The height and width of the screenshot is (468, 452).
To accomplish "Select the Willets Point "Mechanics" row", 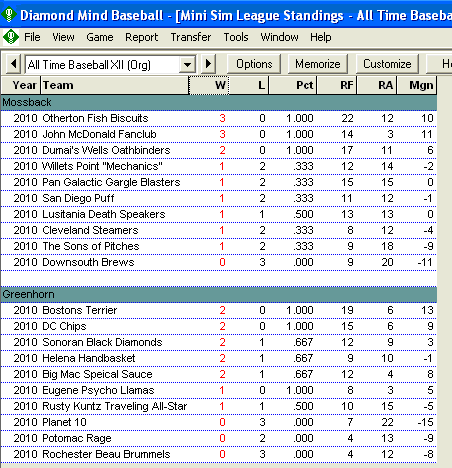I will [x=219, y=166].
